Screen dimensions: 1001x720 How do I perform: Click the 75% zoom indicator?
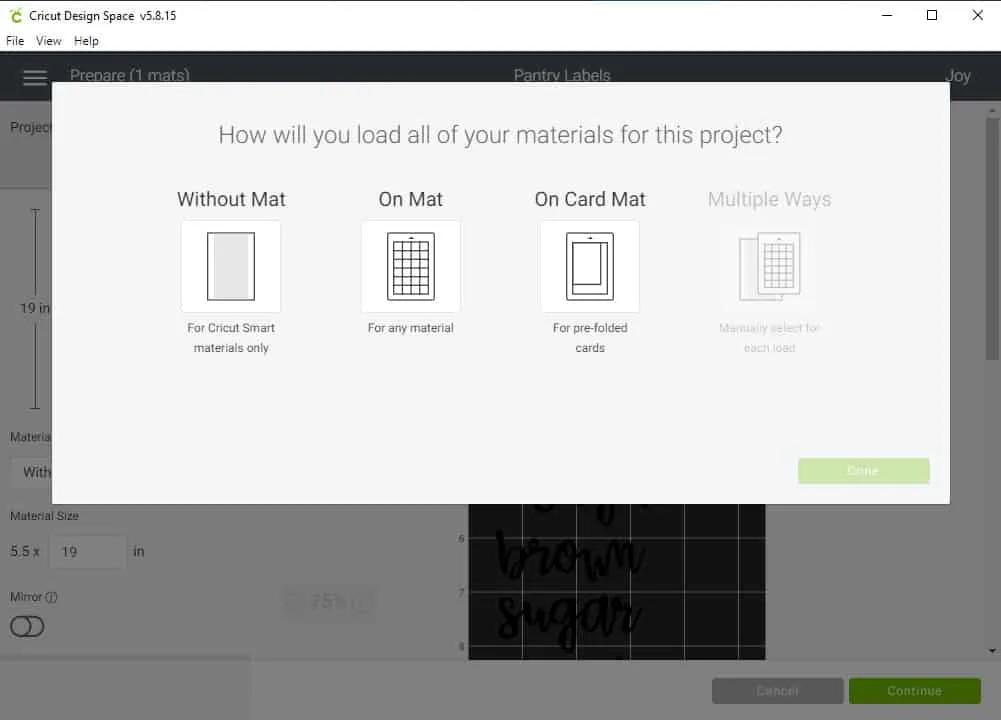(329, 601)
